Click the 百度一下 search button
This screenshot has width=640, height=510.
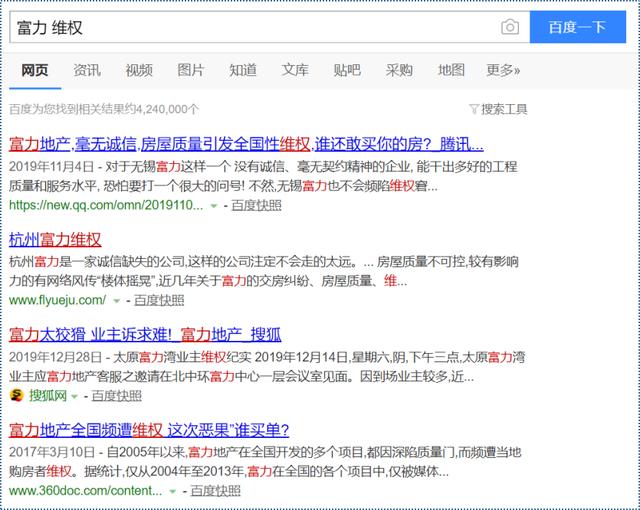pos(578,27)
